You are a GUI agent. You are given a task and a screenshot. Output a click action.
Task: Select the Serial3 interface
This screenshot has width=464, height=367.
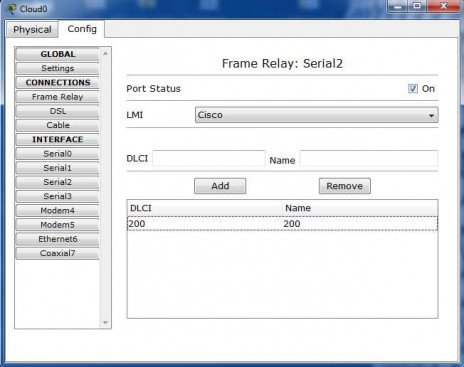coord(57,196)
